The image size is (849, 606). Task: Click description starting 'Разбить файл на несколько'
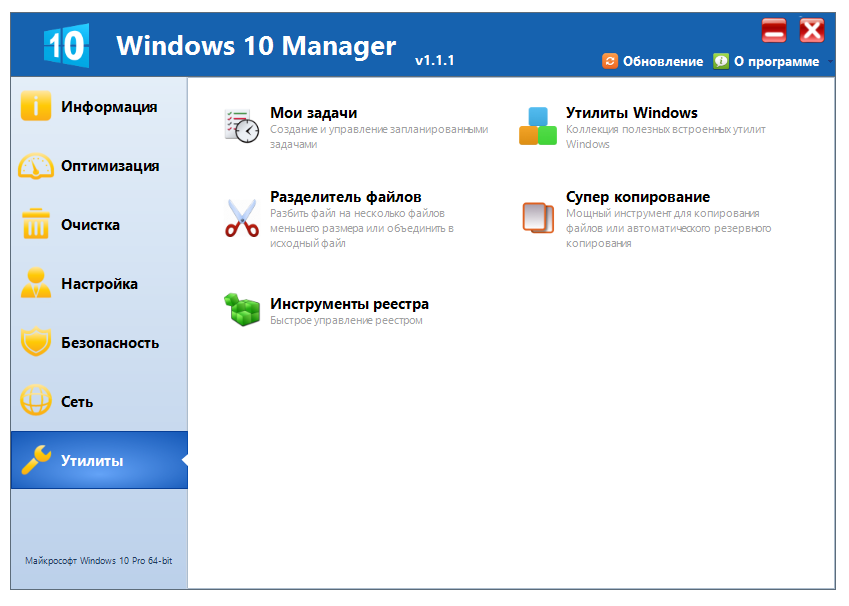pyautogui.click(x=362, y=228)
